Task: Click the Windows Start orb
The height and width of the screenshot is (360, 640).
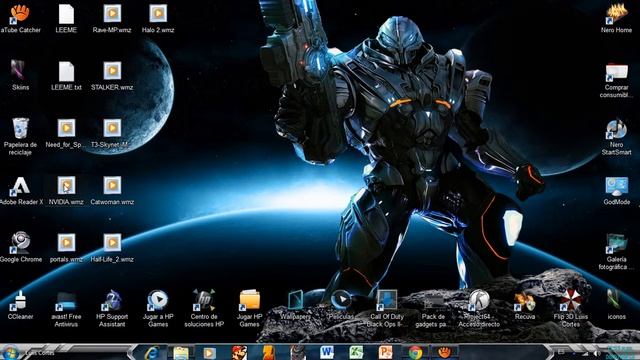Action: (x=10, y=353)
